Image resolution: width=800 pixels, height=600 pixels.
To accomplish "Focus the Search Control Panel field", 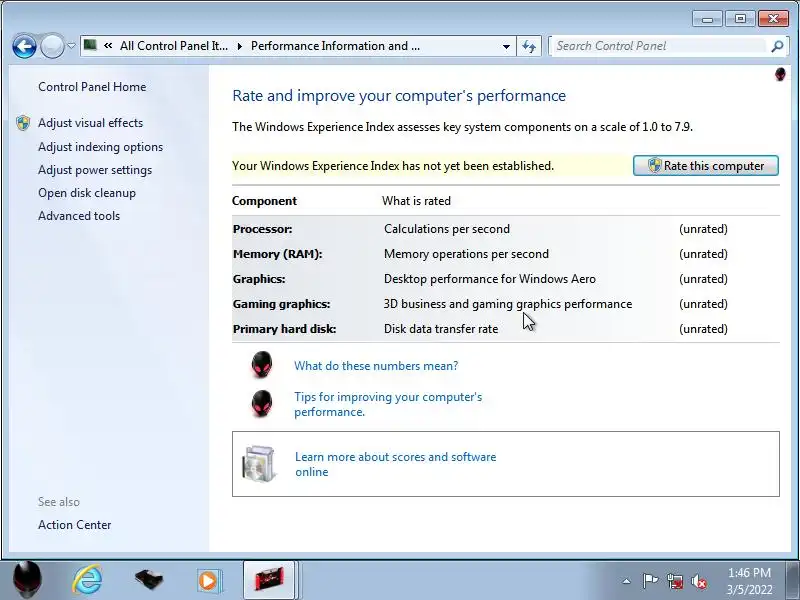I will [x=659, y=46].
